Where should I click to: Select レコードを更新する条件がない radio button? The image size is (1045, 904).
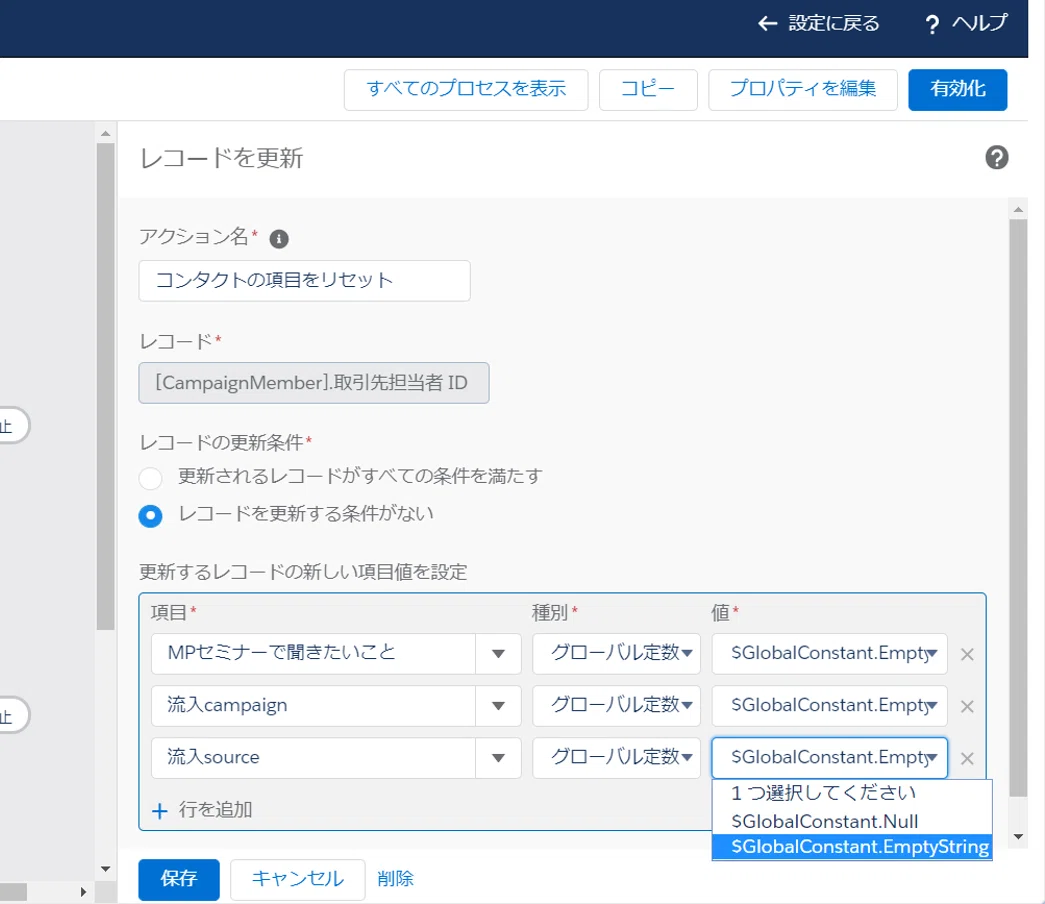(x=151, y=516)
